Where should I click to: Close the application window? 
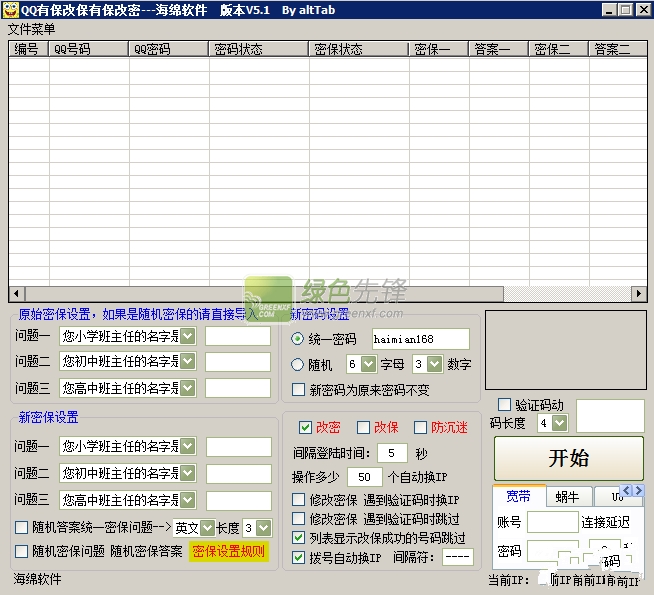(643, 10)
